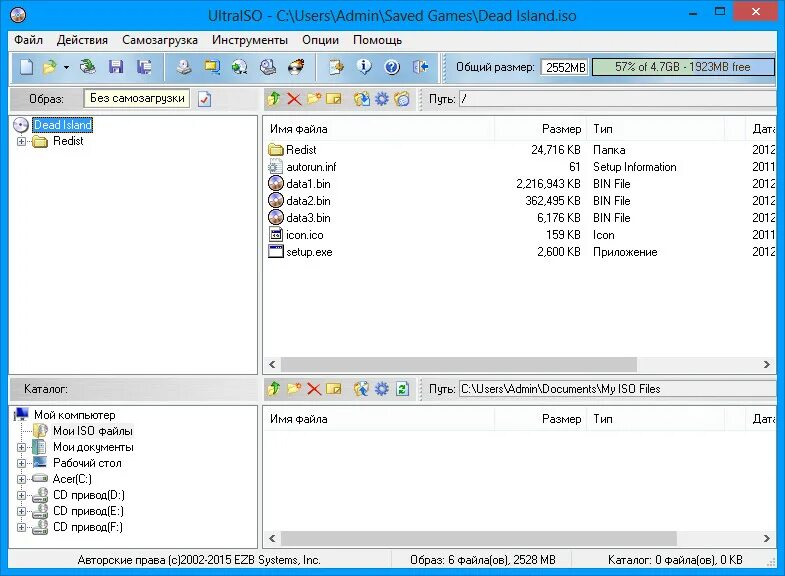785x576 pixels.
Task: Sort catalog files by Размер column header
Action: (x=540, y=419)
